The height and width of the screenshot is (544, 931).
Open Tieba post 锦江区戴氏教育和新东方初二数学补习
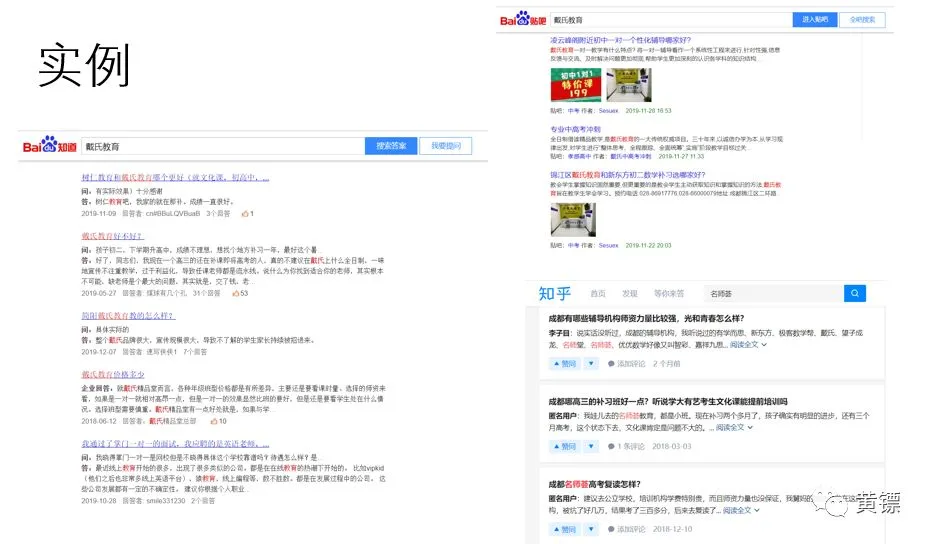tap(628, 175)
